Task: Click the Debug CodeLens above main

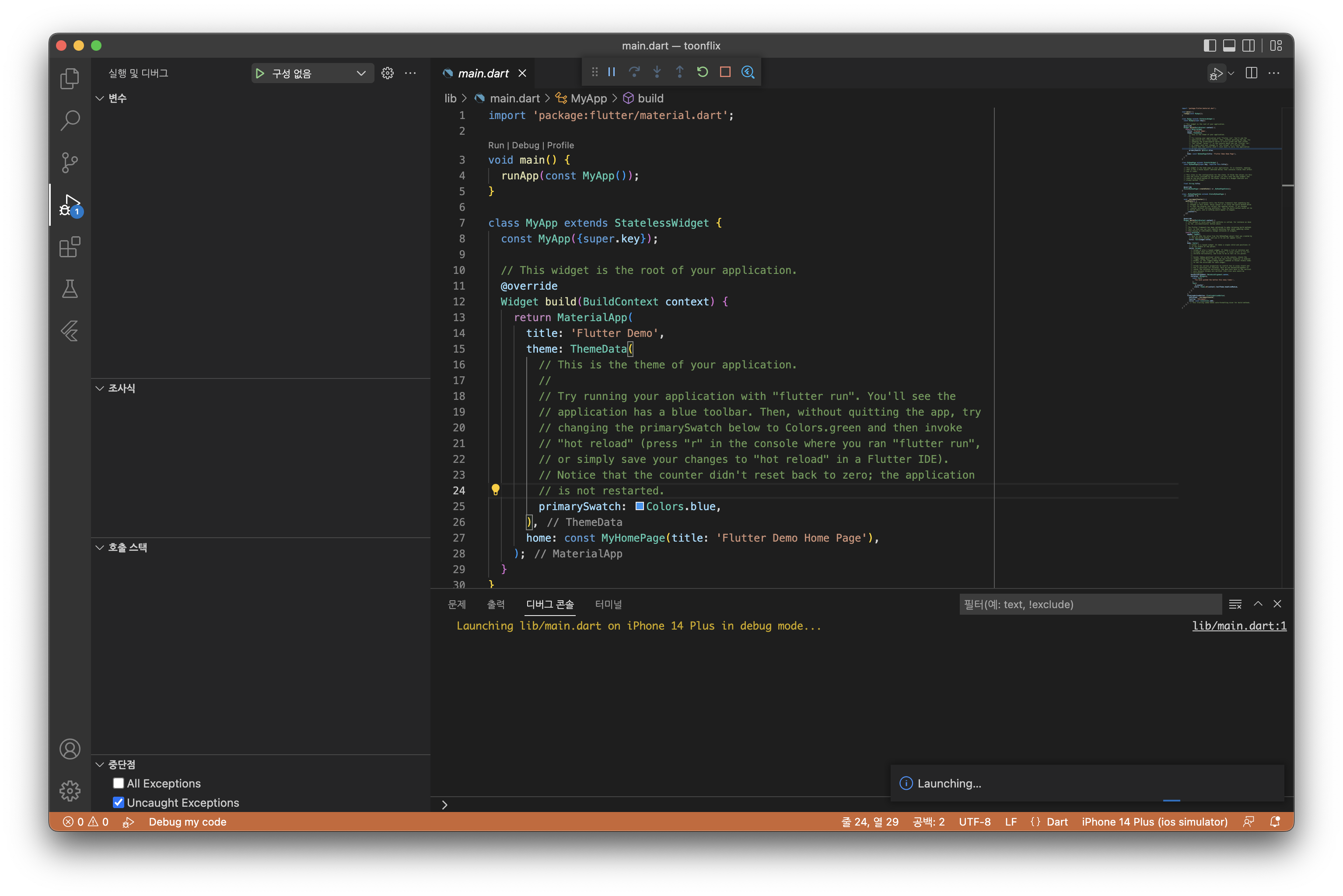Action: click(525, 145)
